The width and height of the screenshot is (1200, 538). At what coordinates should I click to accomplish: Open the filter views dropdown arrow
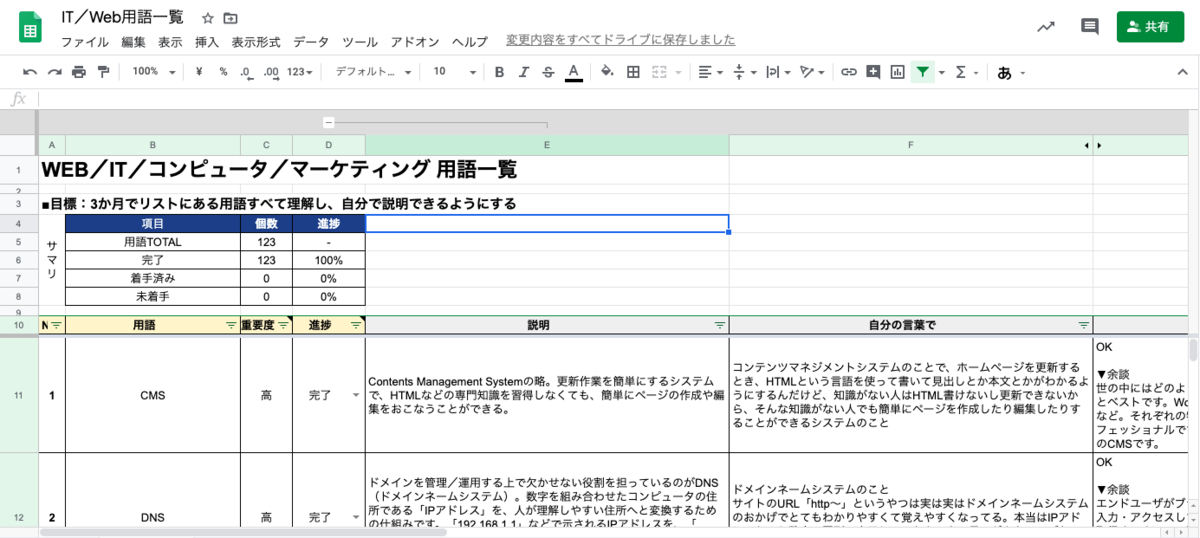(x=942, y=72)
